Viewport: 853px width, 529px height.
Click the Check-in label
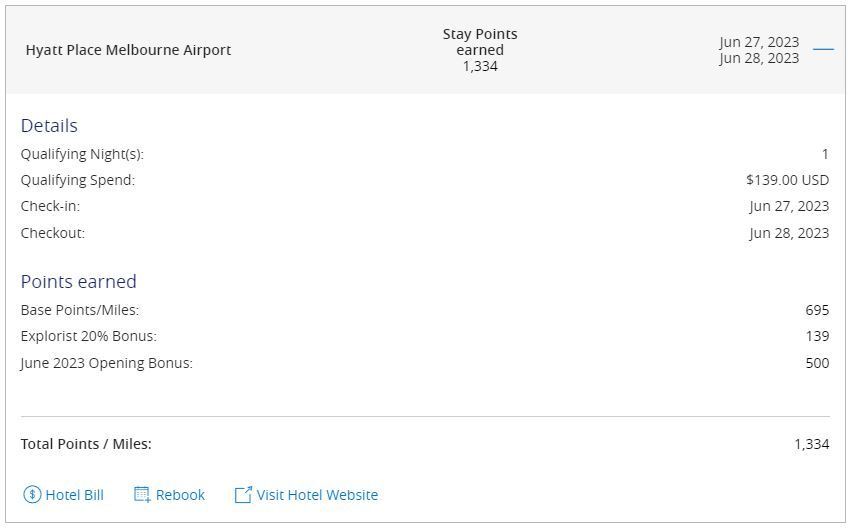tap(50, 206)
